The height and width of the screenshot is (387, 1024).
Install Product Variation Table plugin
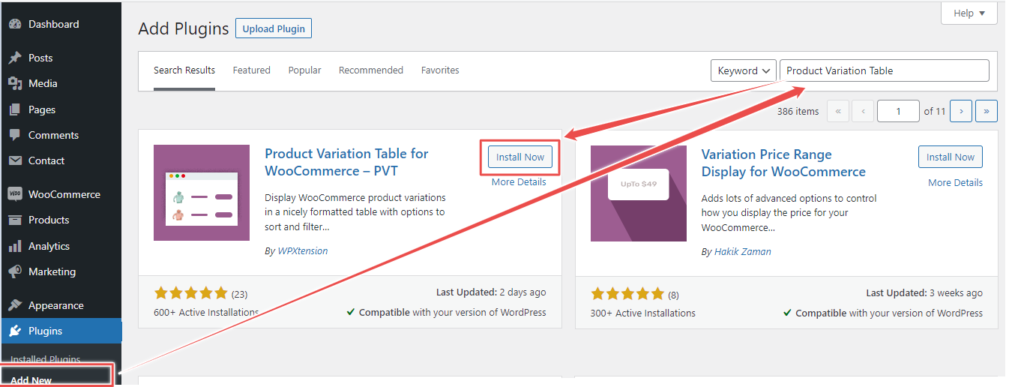coord(520,157)
